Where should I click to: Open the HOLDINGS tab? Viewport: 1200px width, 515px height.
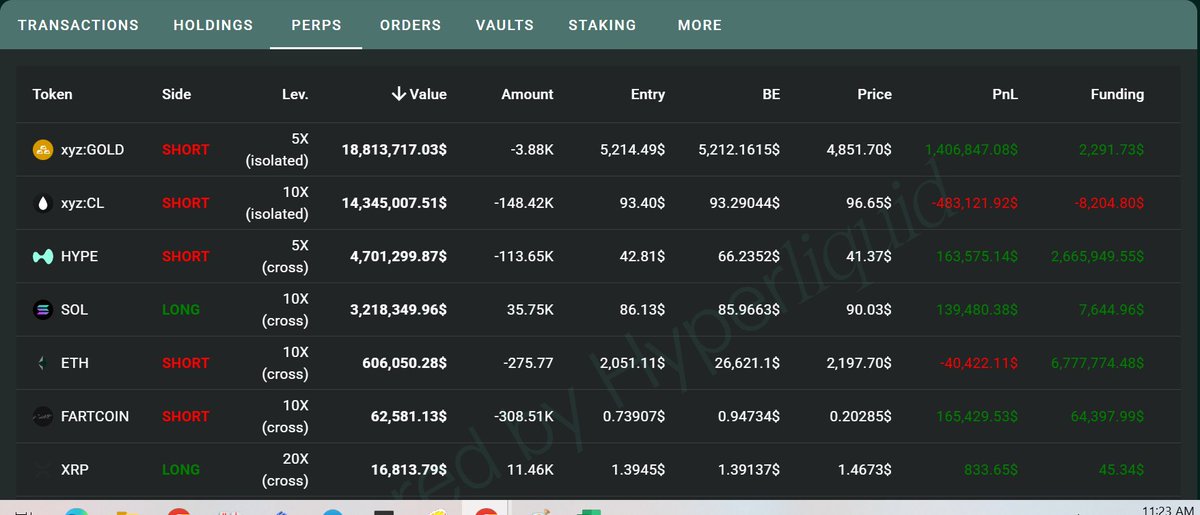click(x=213, y=25)
